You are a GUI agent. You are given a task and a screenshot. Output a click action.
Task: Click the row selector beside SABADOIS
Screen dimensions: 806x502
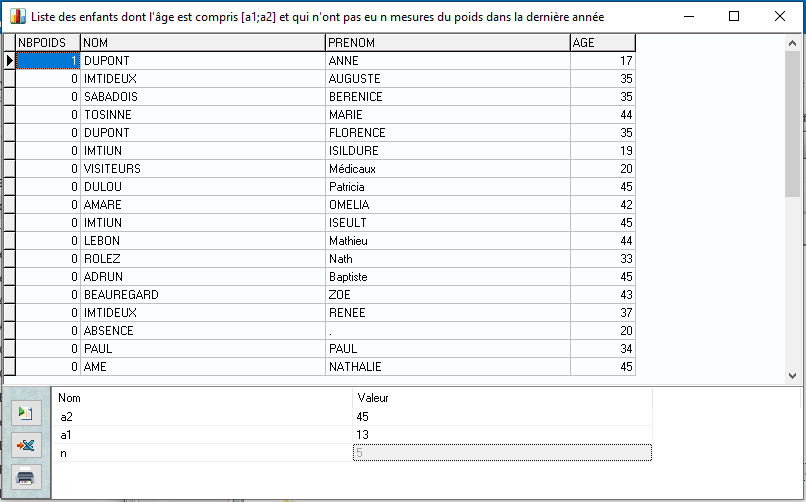9,97
